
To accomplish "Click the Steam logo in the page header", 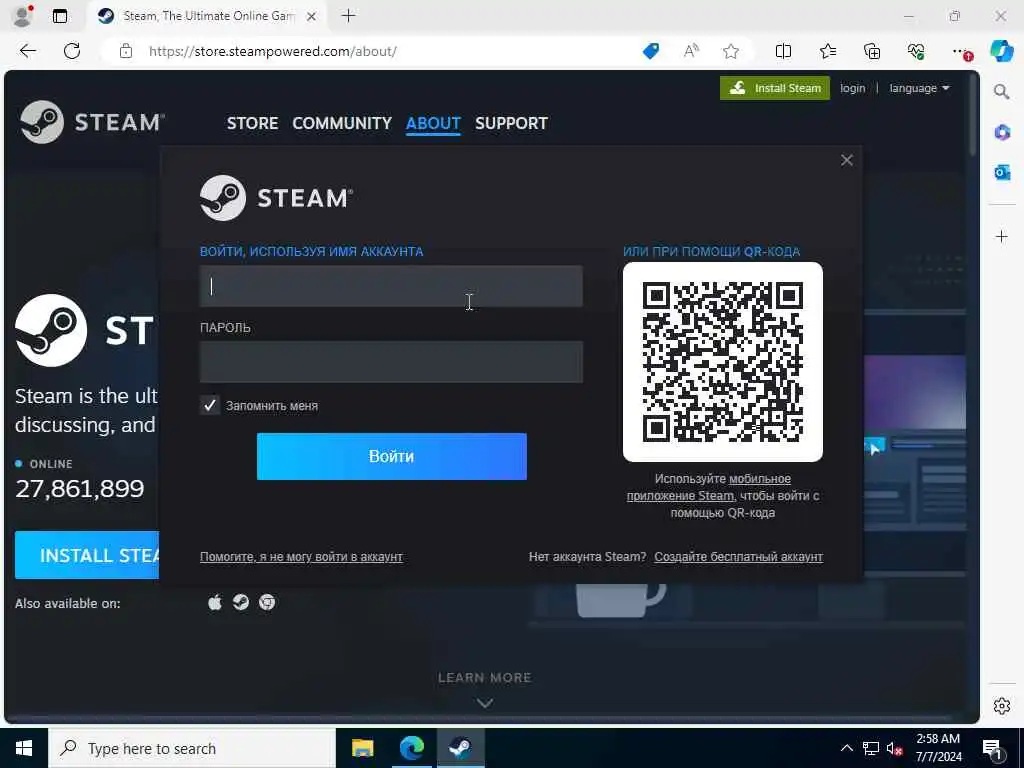I will click(x=92, y=121).
